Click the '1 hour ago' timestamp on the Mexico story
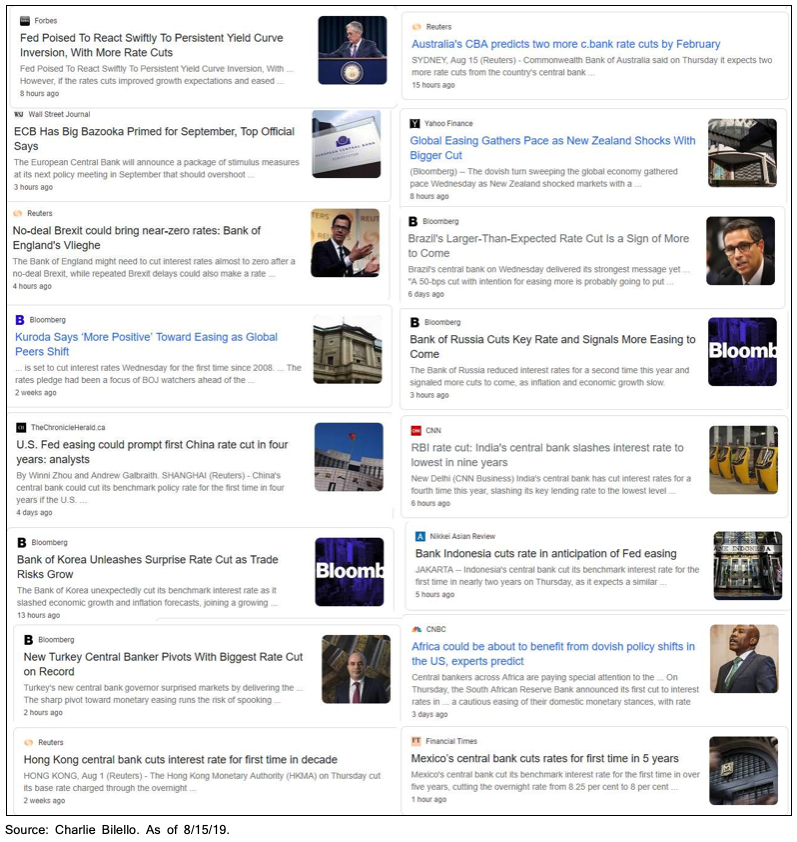This screenshot has width=797, height=842. pos(429,800)
